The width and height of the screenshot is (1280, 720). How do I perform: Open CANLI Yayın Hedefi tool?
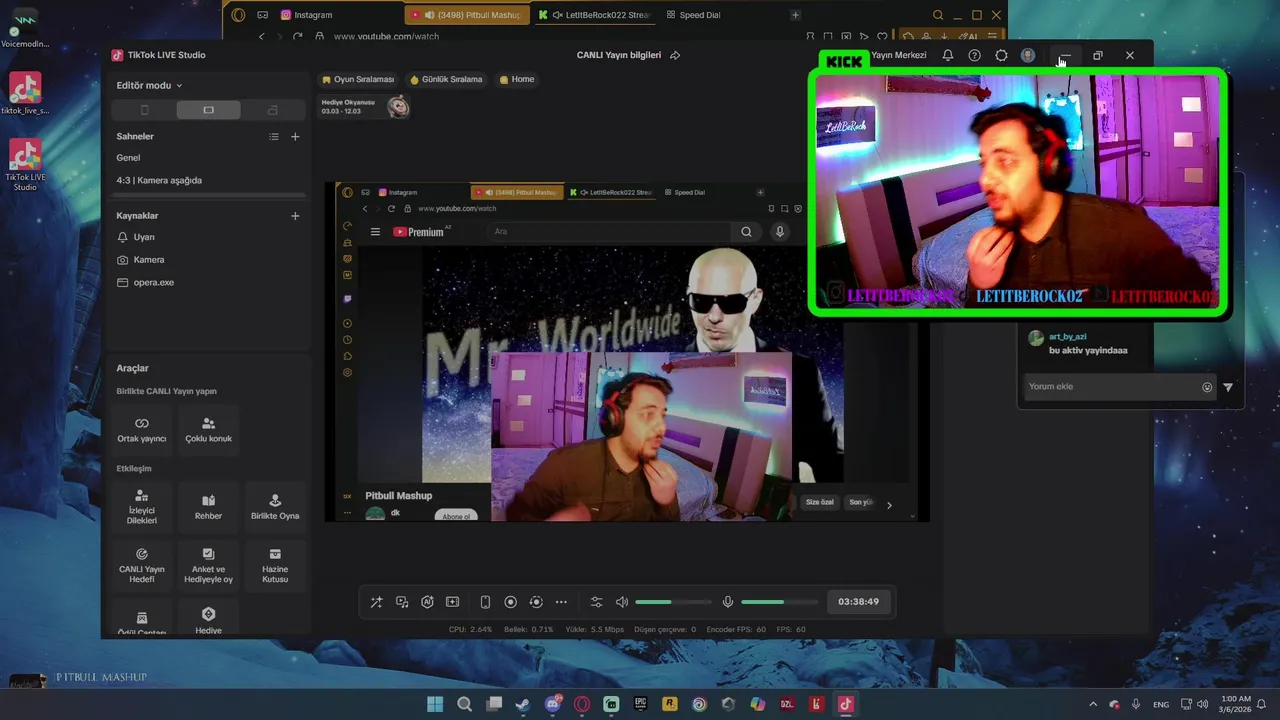141,565
